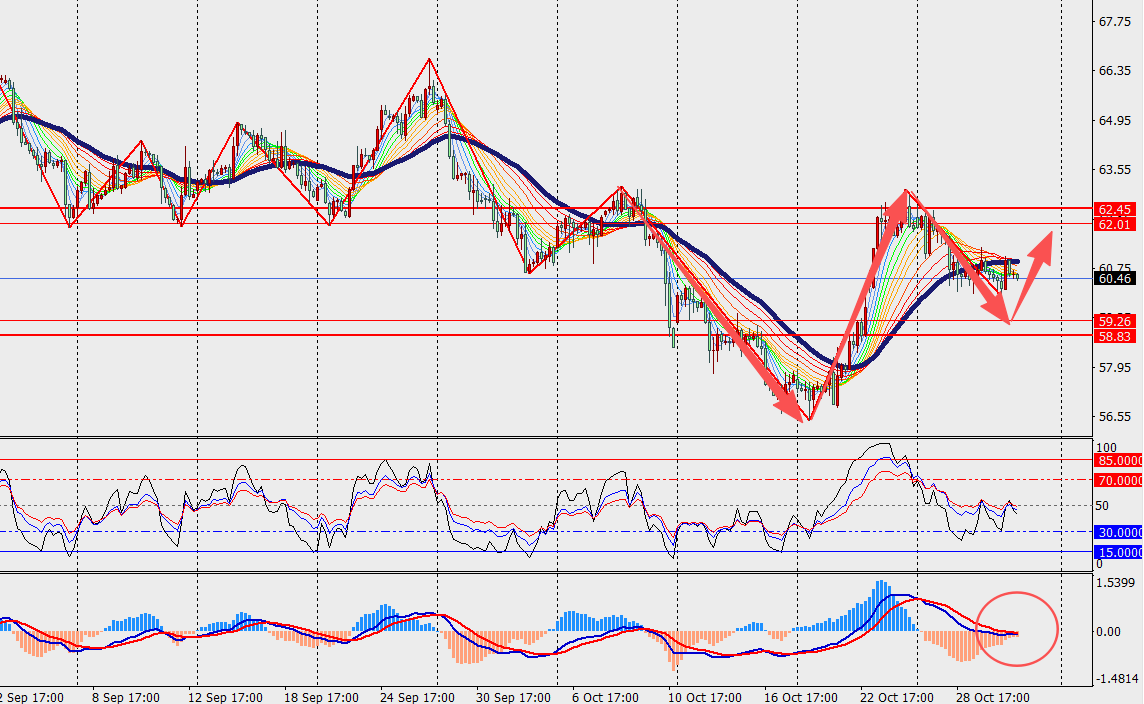Click the blue 15.0000 oscillator level label
1144x704 pixels.
pyautogui.click(x=1118, y=552)
